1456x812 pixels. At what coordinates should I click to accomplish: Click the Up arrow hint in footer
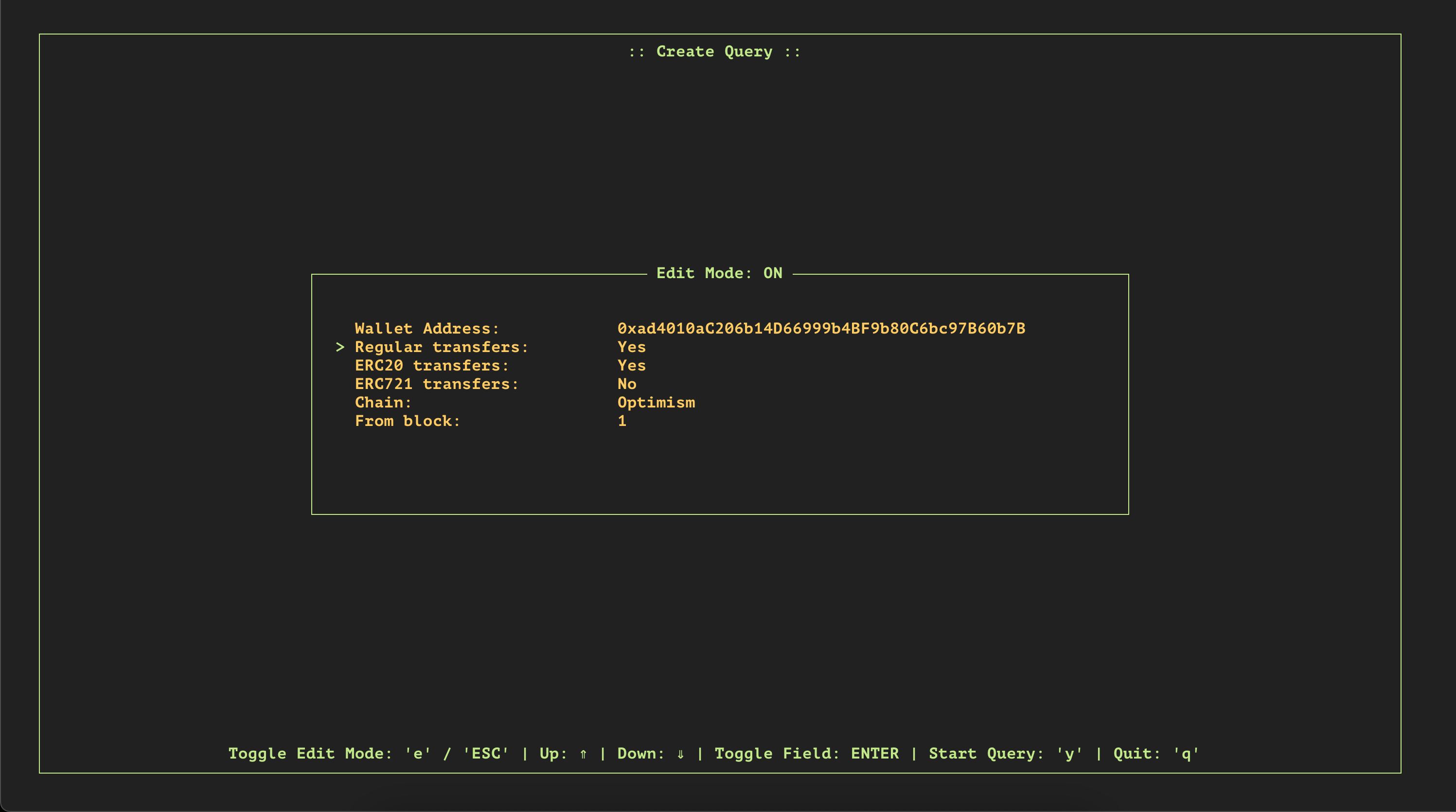pos(563,754)
